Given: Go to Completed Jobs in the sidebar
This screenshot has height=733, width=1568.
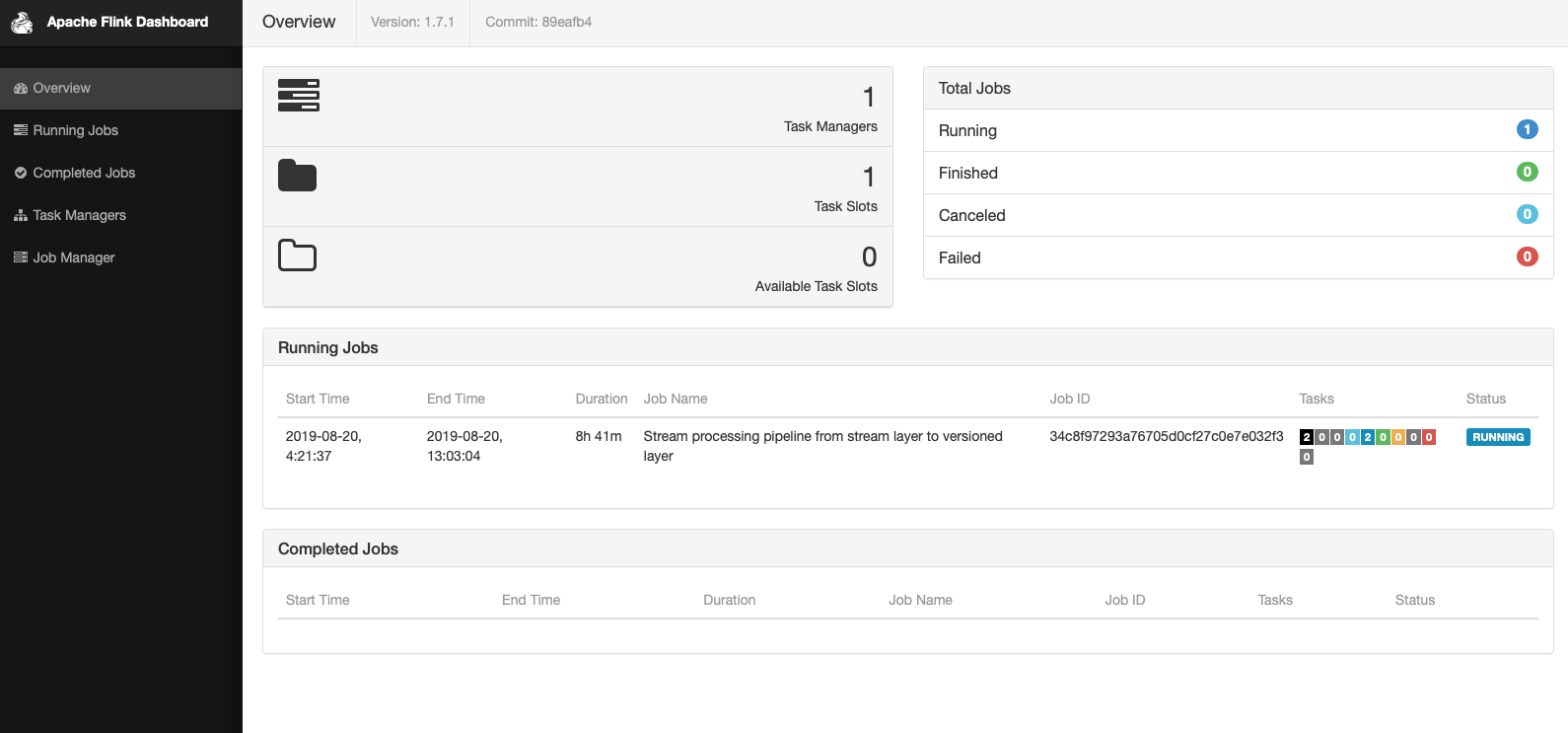Looking at the screenshot, I should [120, 173].
